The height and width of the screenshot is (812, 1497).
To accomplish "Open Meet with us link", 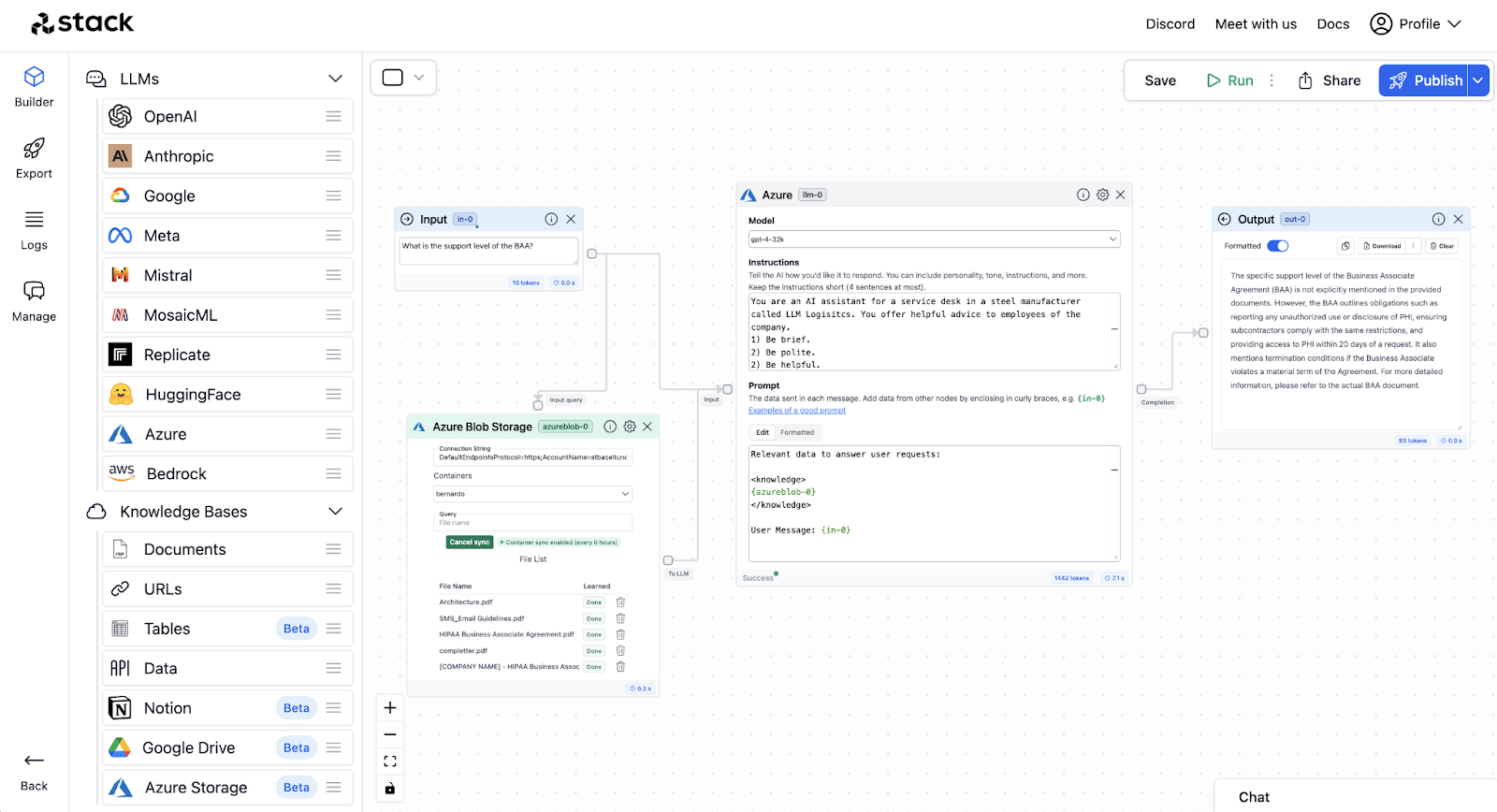I will (x=1256, y=24).
